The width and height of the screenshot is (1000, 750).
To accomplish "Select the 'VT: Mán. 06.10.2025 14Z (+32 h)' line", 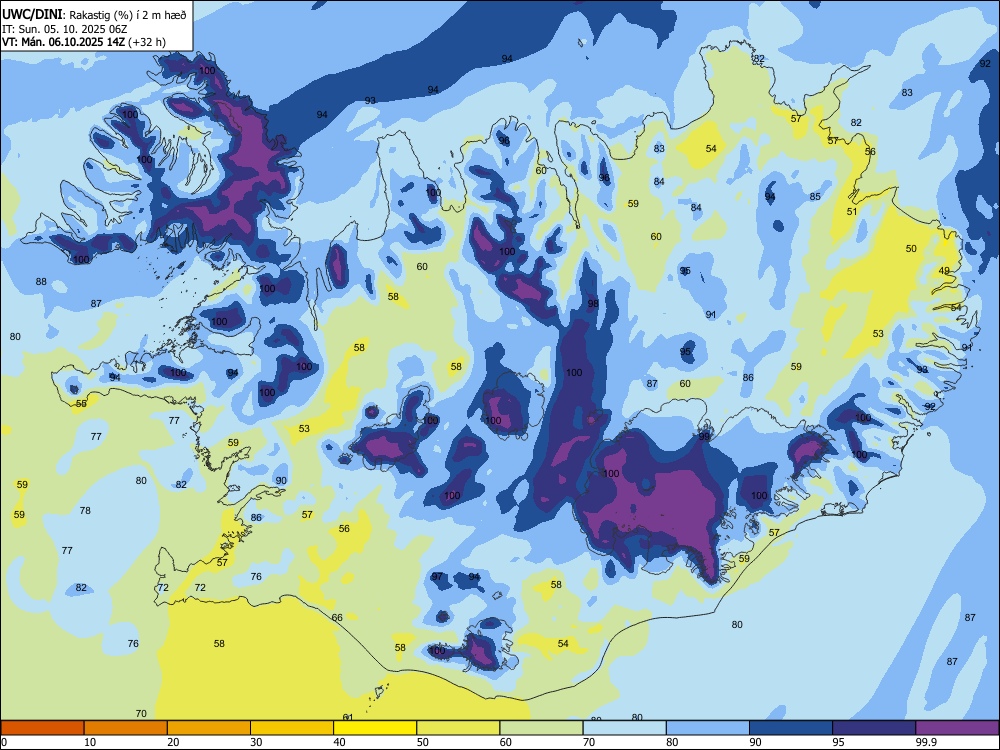I will click(x=84, y=42).
